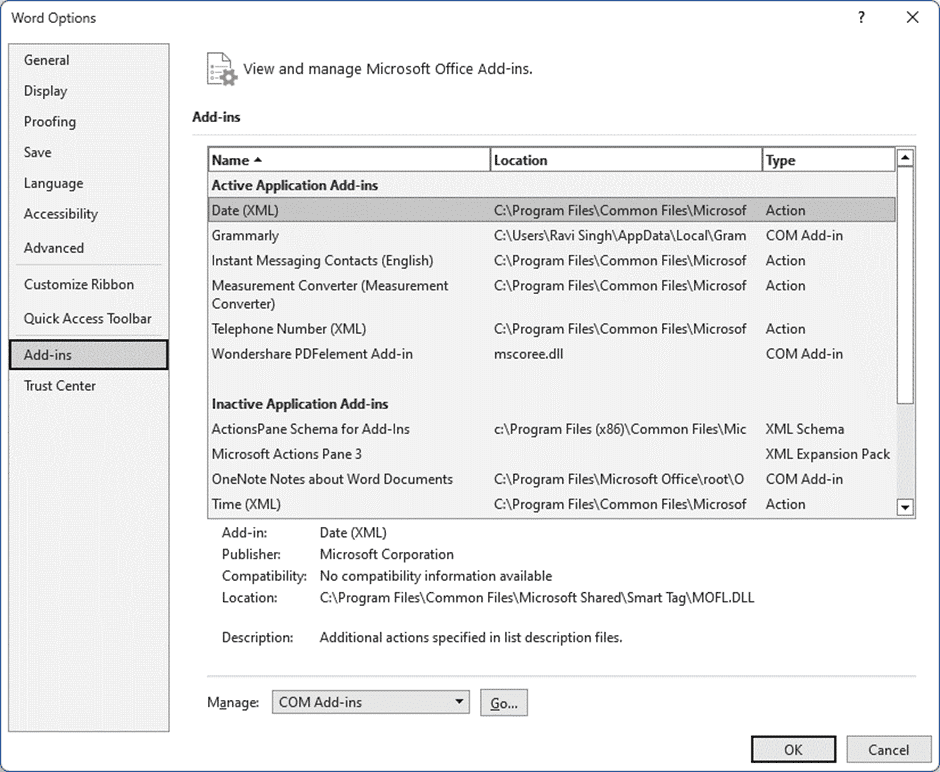The width and height of the screenshot is (940, 772).
Task: Sort by Name column header arrow
Action: tap(258, 160)
